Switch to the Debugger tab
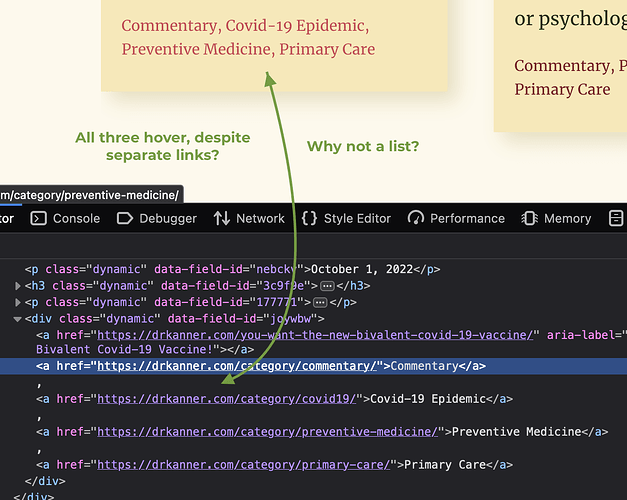 157,218
